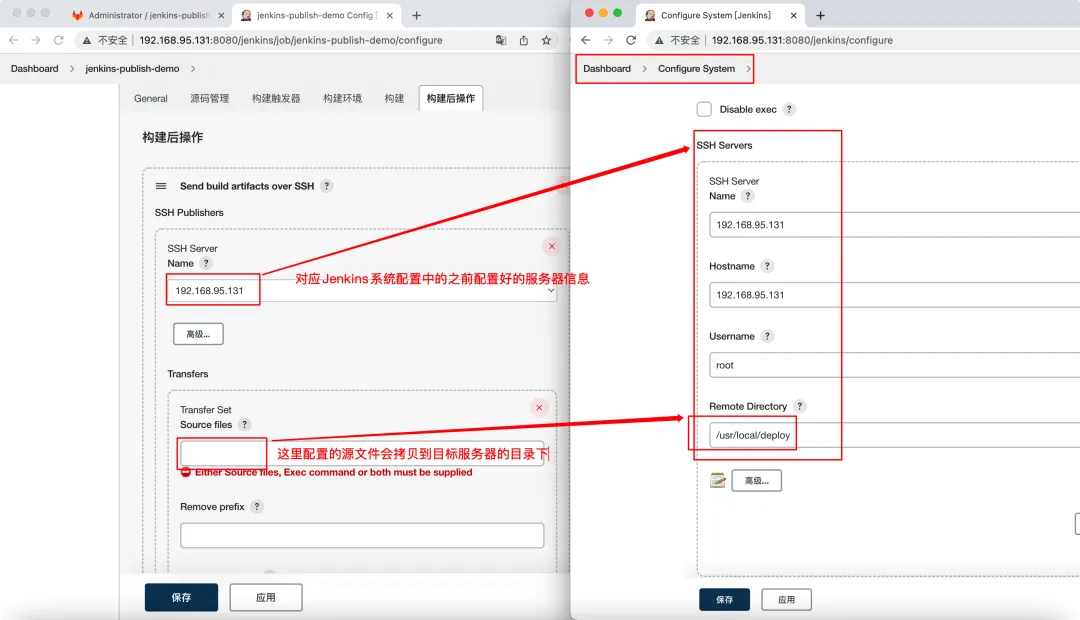Click the Username field containing root

coord(894,365)
